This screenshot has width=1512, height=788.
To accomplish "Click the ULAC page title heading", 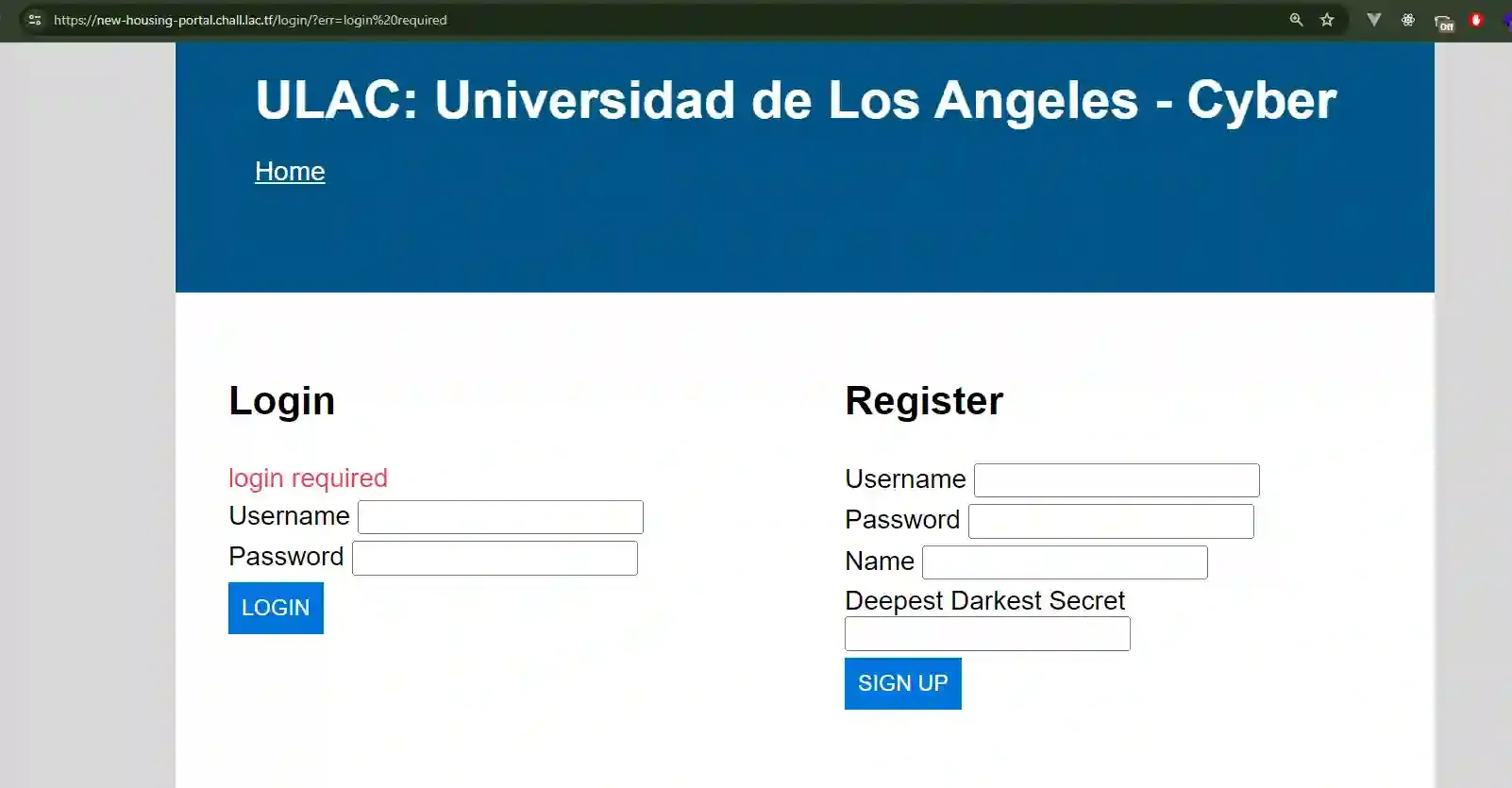I will (796, 99).
